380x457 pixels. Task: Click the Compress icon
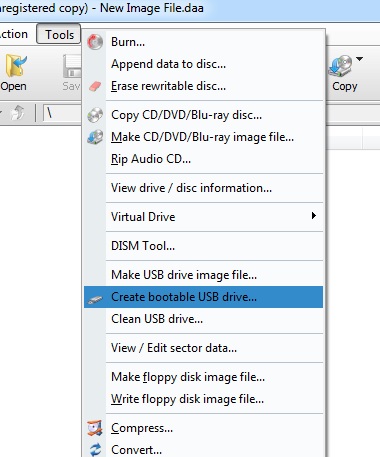(x=95, y=428)
